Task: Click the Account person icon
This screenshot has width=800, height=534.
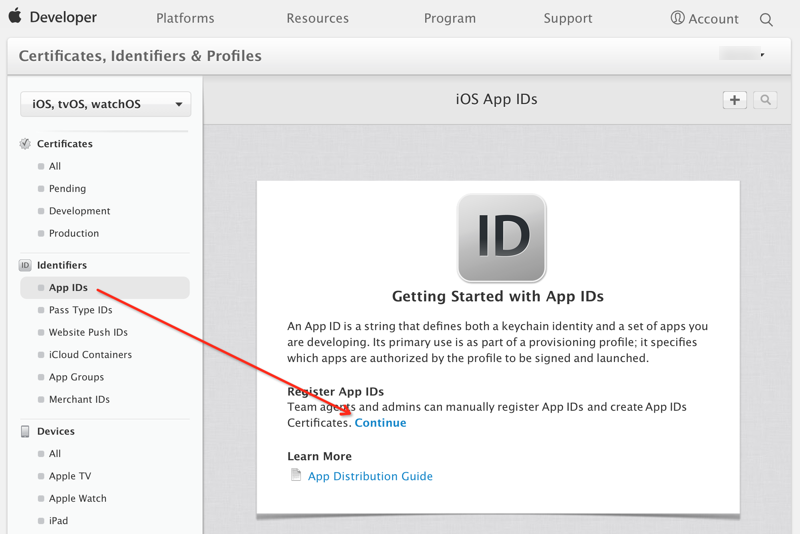Action: (x=678, y=18)
